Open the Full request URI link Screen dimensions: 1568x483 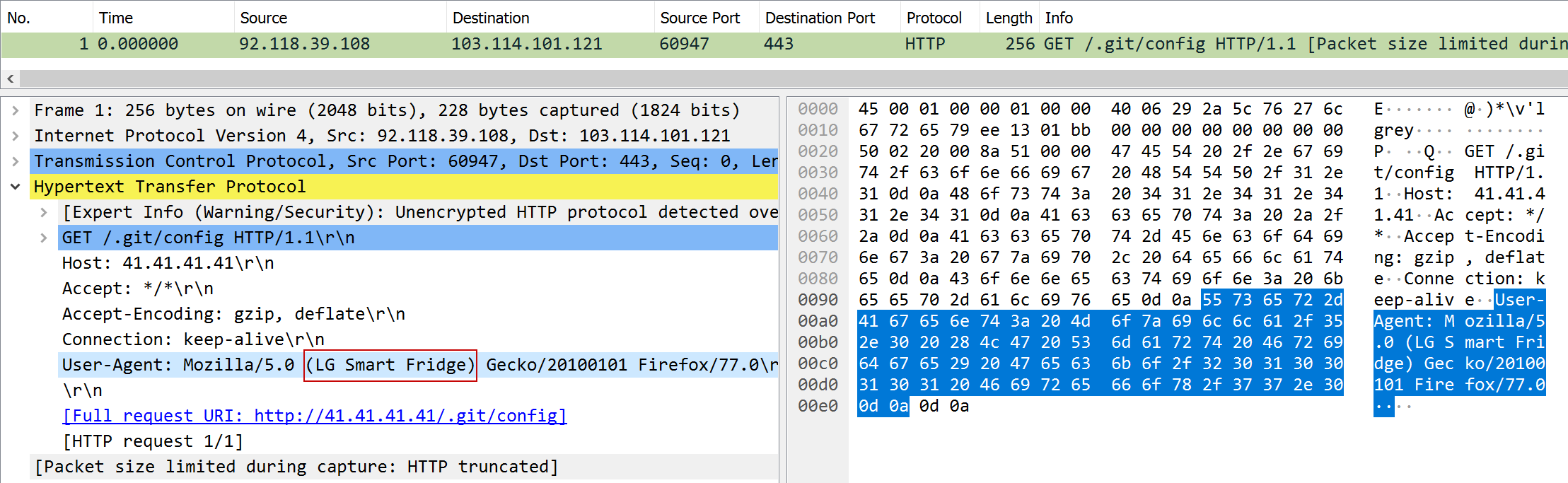(x=314, y=416)
